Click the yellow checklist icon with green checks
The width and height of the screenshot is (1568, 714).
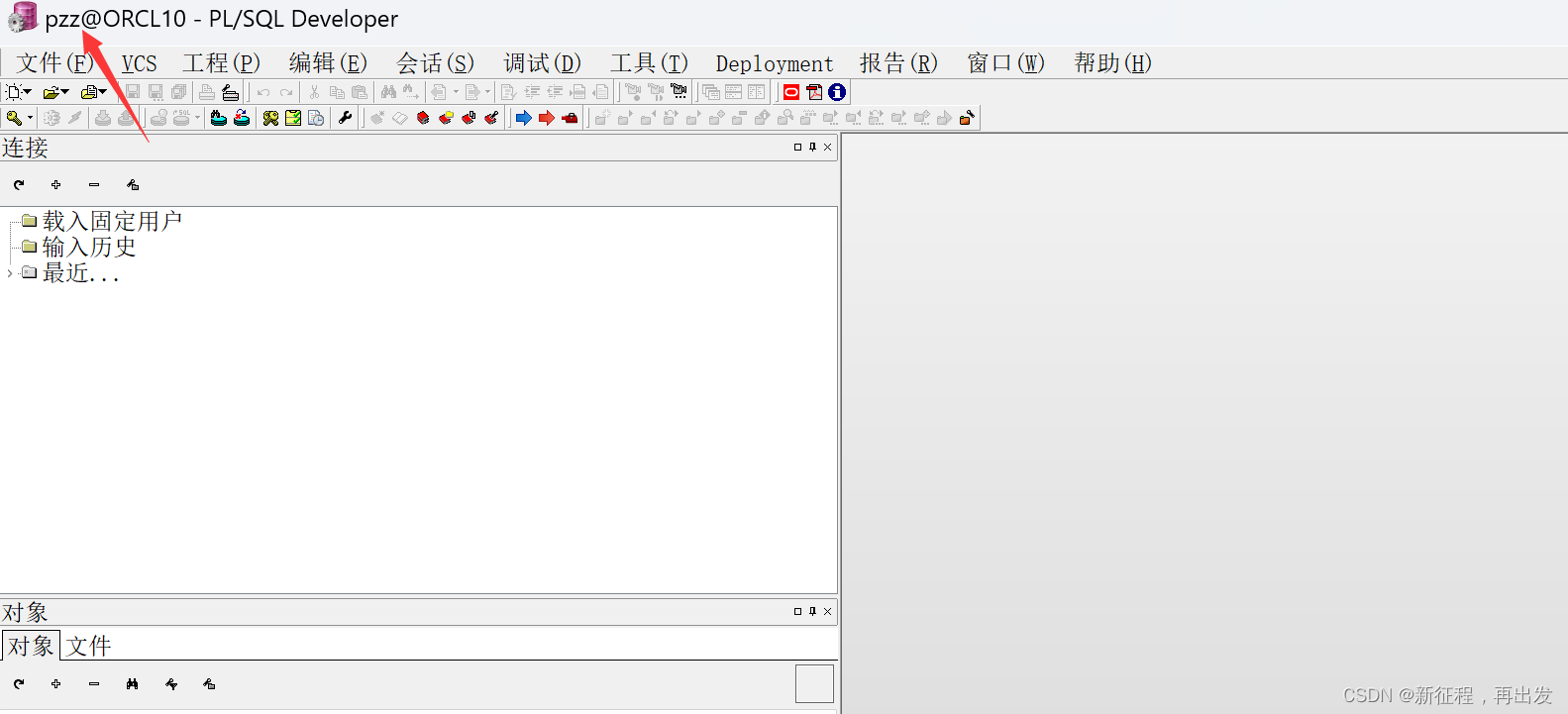pyautogui.click(x=293, y=118)
